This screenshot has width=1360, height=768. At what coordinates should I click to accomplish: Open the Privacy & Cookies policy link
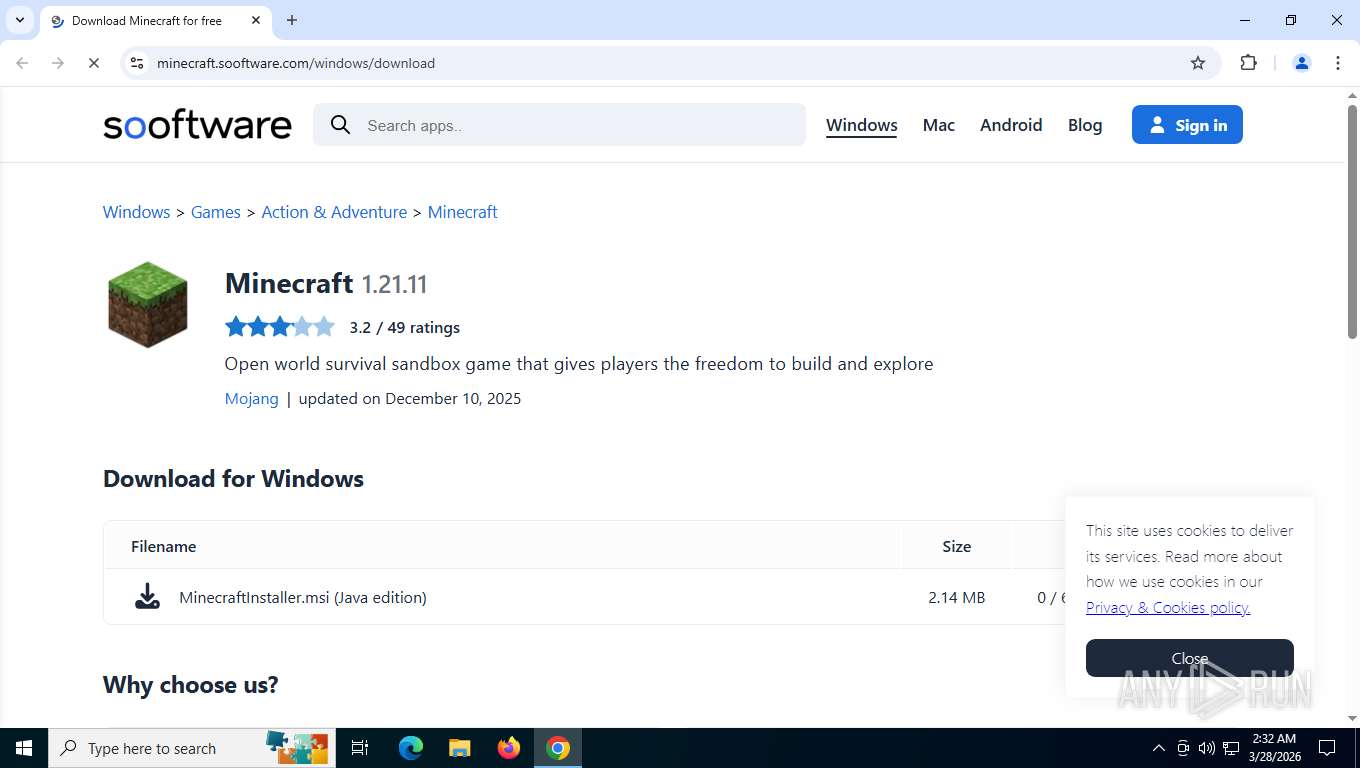pos(1168,607)
